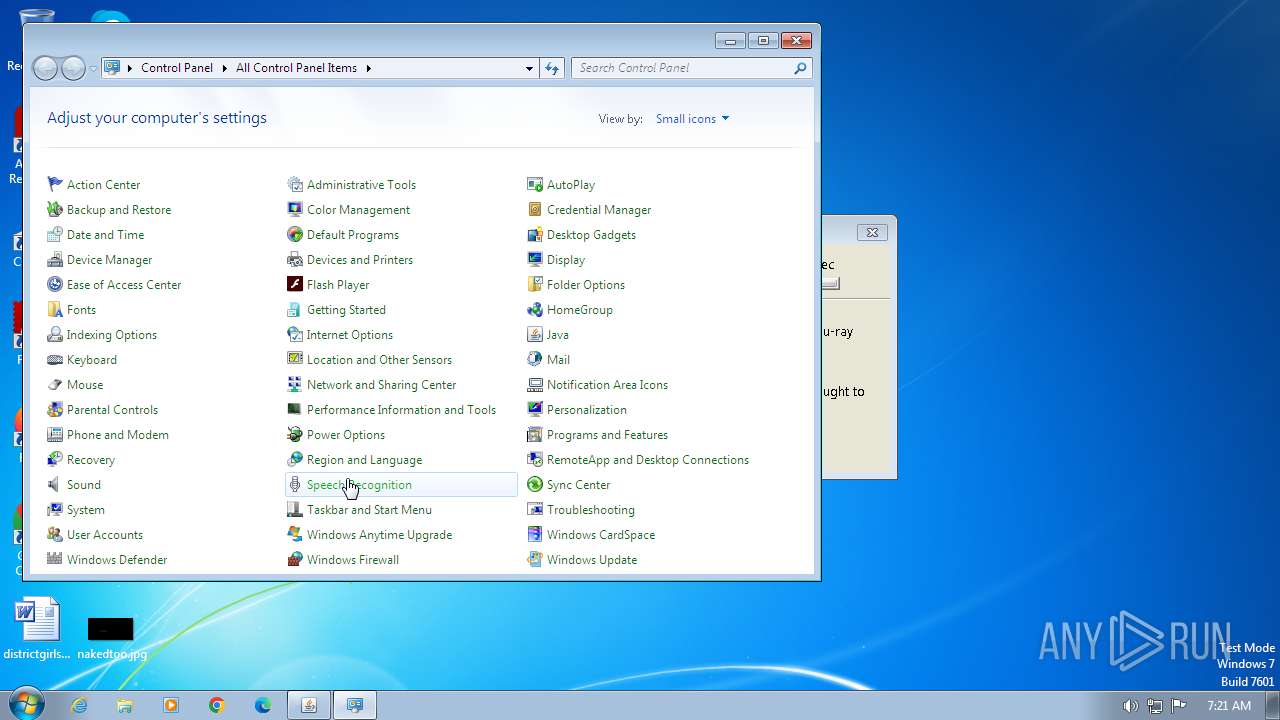
Task: Click the Back navigation arrow
Action: tap(45, 68)
